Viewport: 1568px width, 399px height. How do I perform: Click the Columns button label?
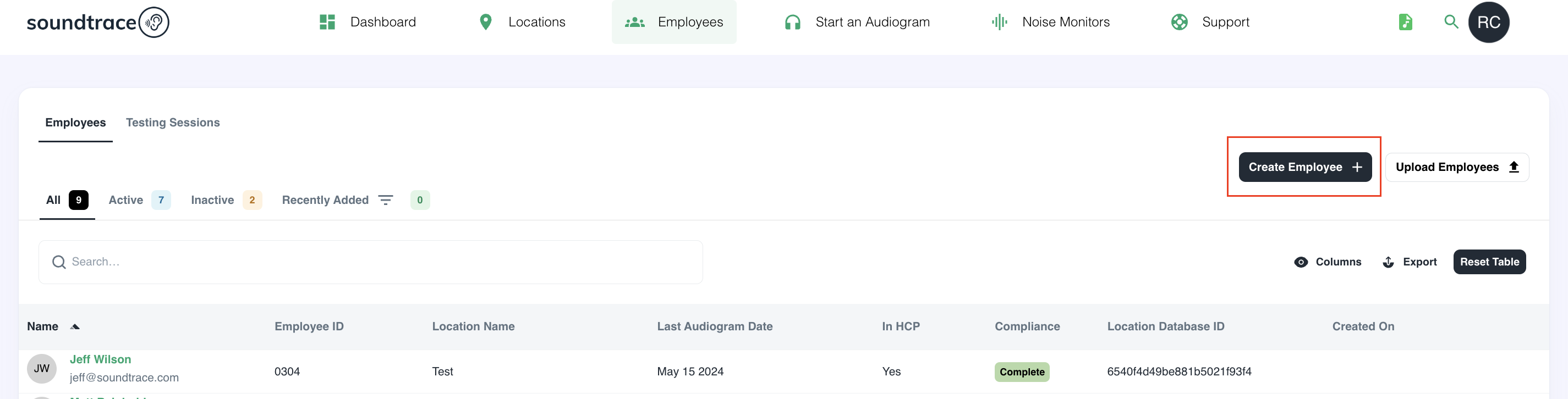pyautogui.click(x=1339, y=262)
